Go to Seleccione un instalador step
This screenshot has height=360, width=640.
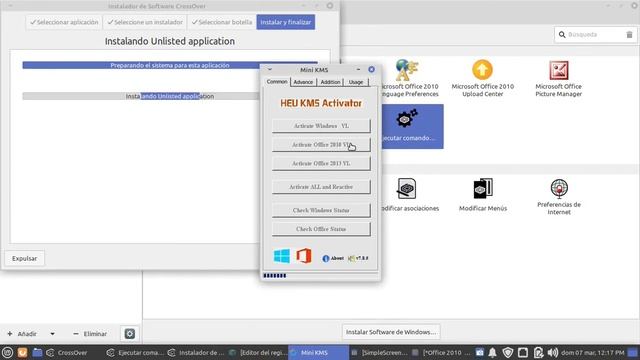pyautogui.click(x=145, y=22)
